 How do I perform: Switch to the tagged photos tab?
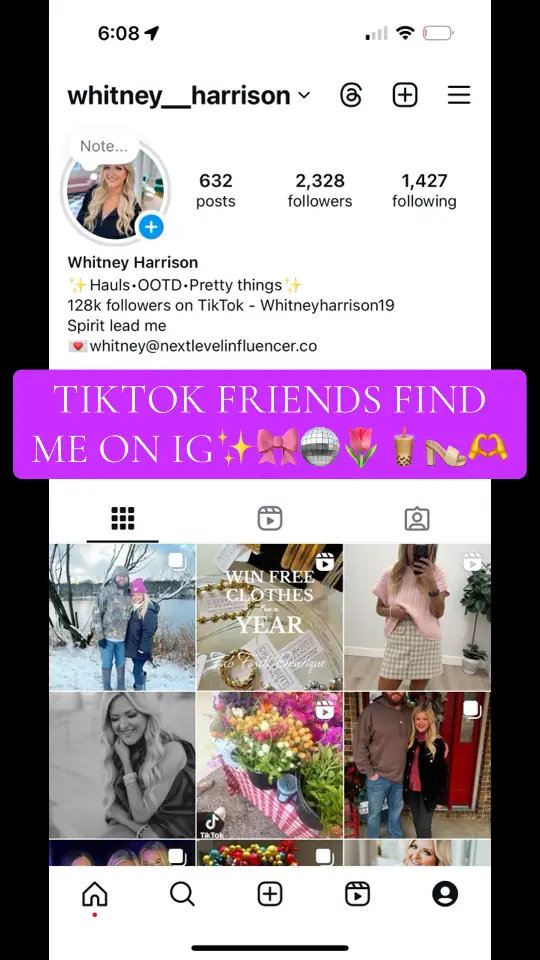tap(417, 519)
